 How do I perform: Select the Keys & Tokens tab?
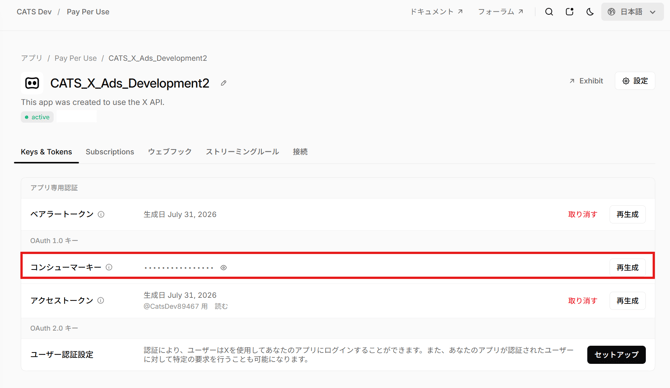point(46,152)
